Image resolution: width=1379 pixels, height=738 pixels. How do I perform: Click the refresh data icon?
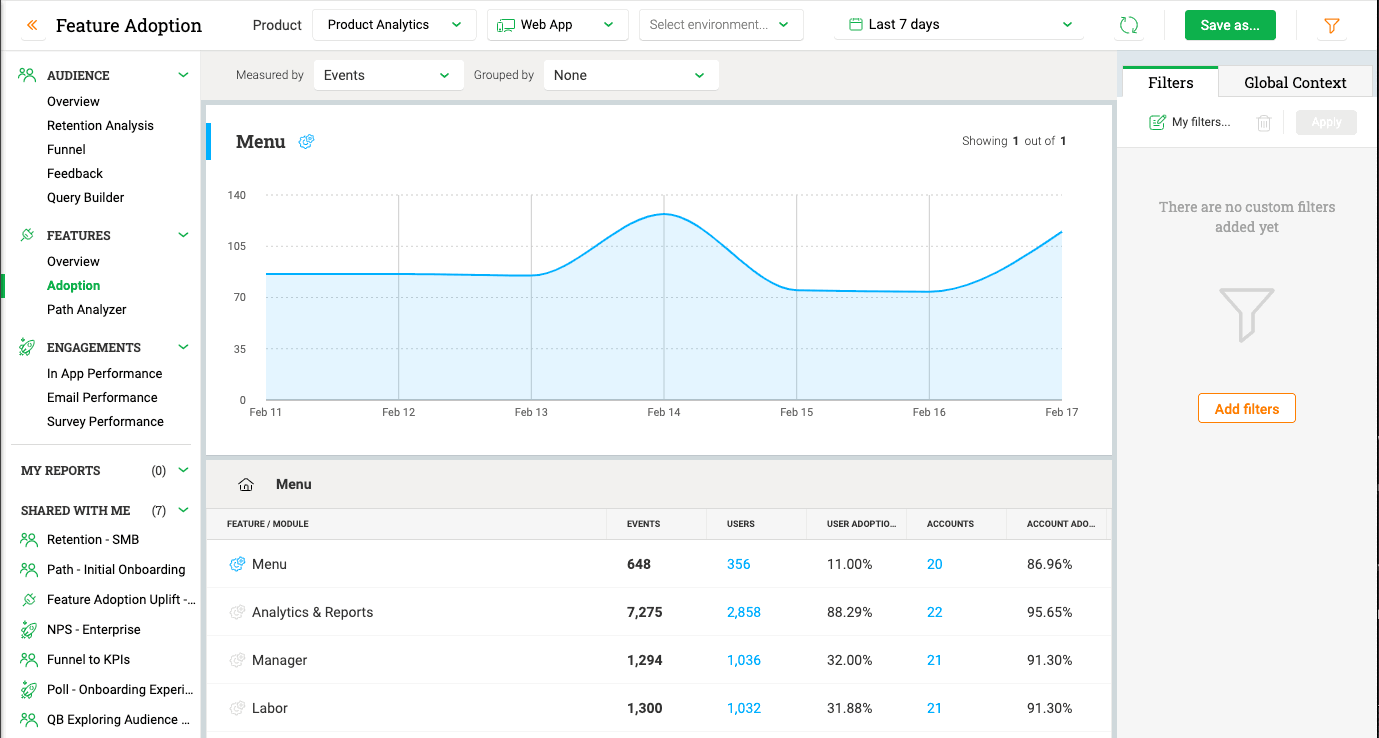[x=1129, y=26]
